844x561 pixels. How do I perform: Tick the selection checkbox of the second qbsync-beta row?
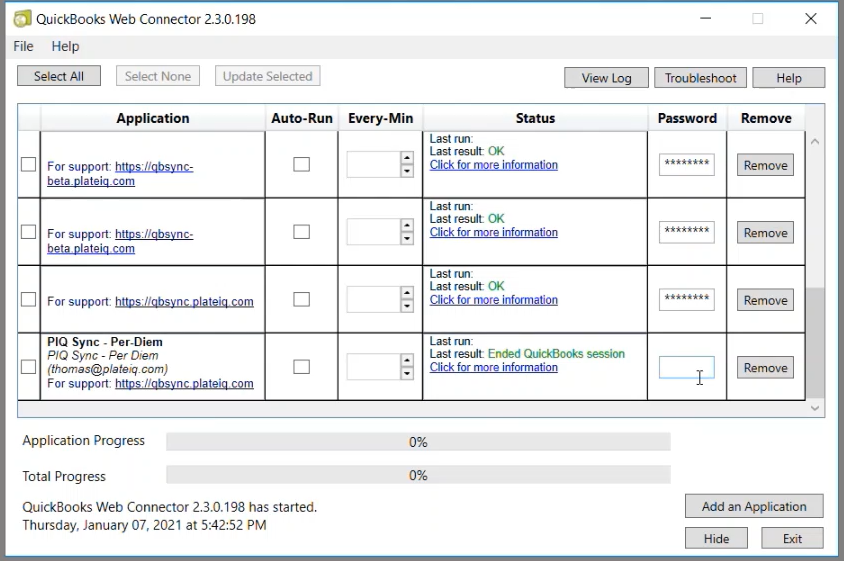click(29, 232)
